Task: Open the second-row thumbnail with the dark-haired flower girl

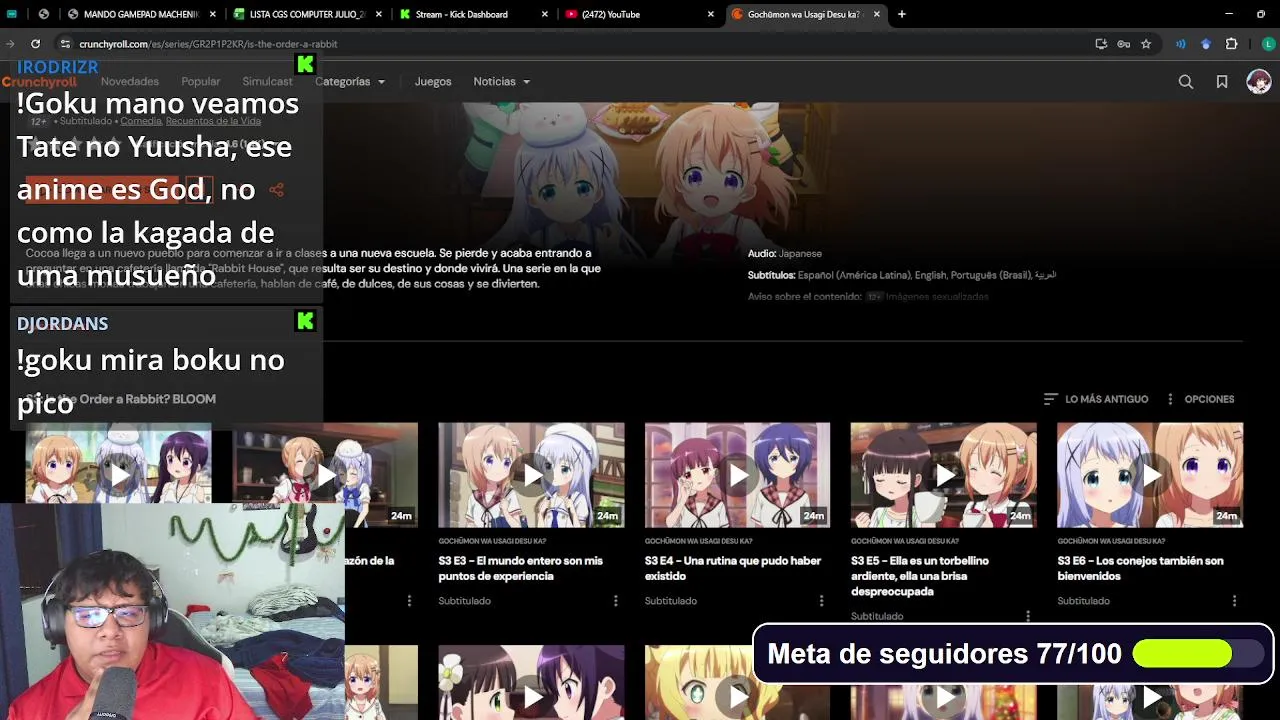Action: pos(531,682)
